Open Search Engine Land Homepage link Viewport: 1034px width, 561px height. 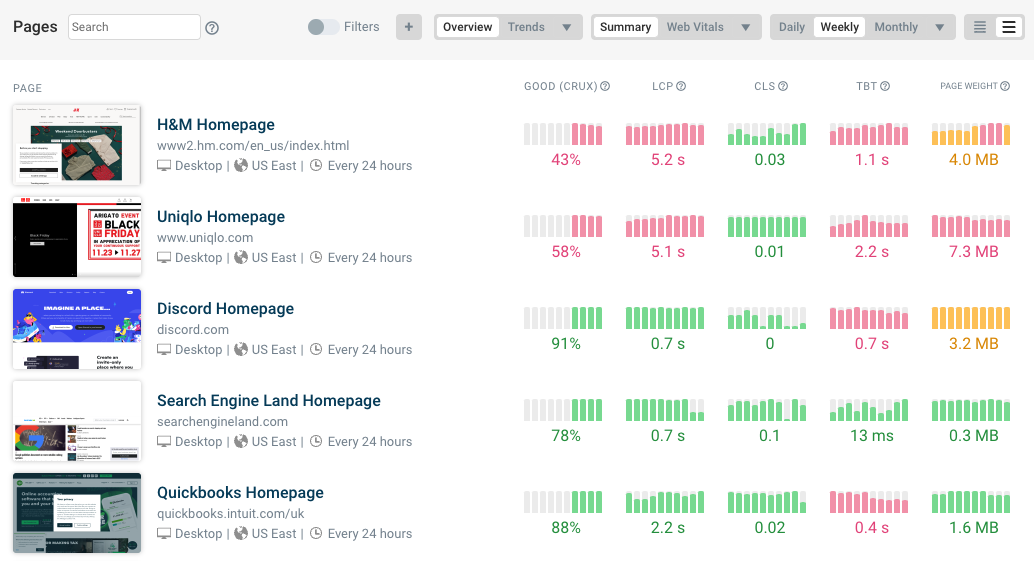(x=268, y=401)
